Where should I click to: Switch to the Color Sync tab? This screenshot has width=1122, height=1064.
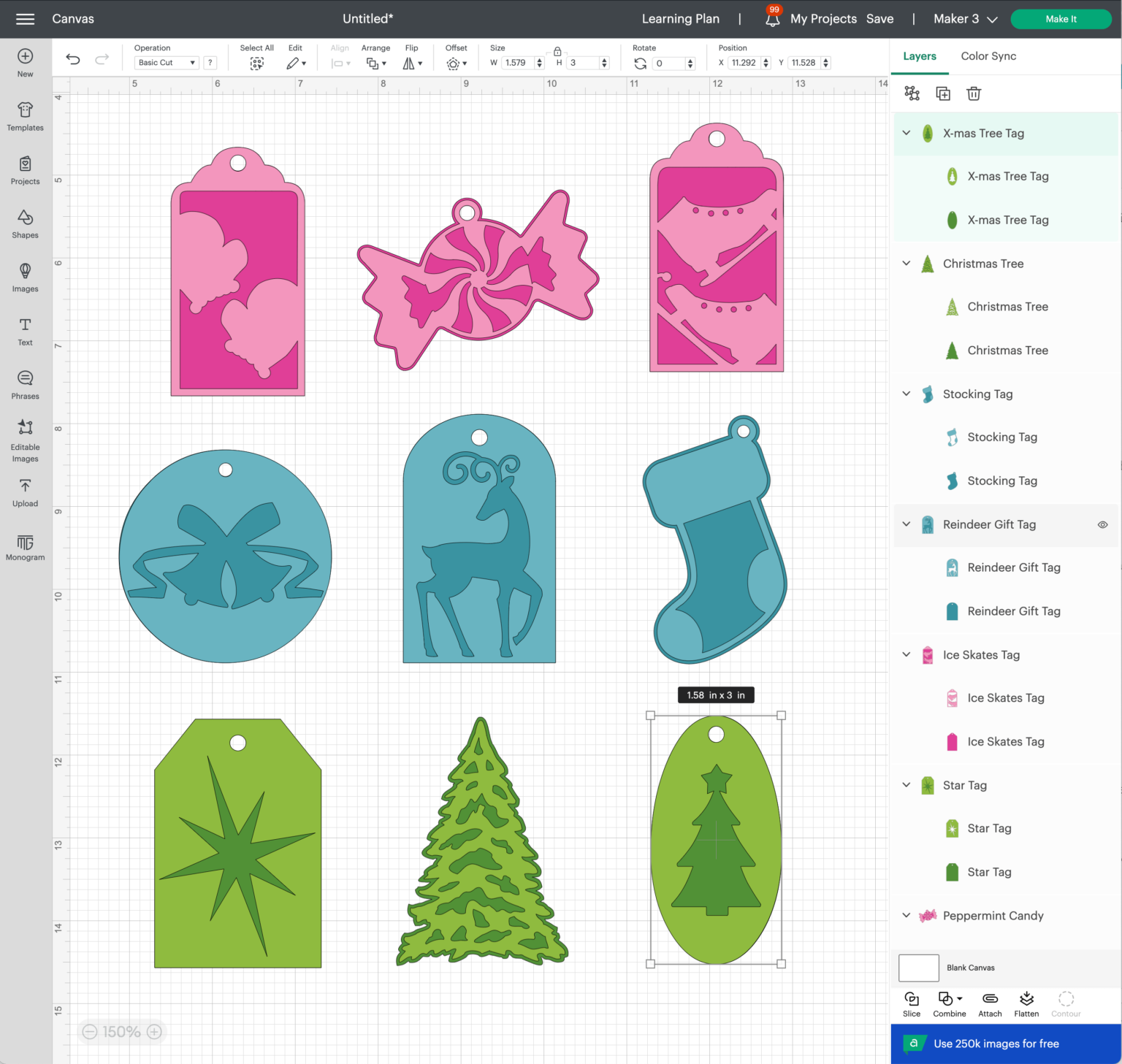(988, 56)
